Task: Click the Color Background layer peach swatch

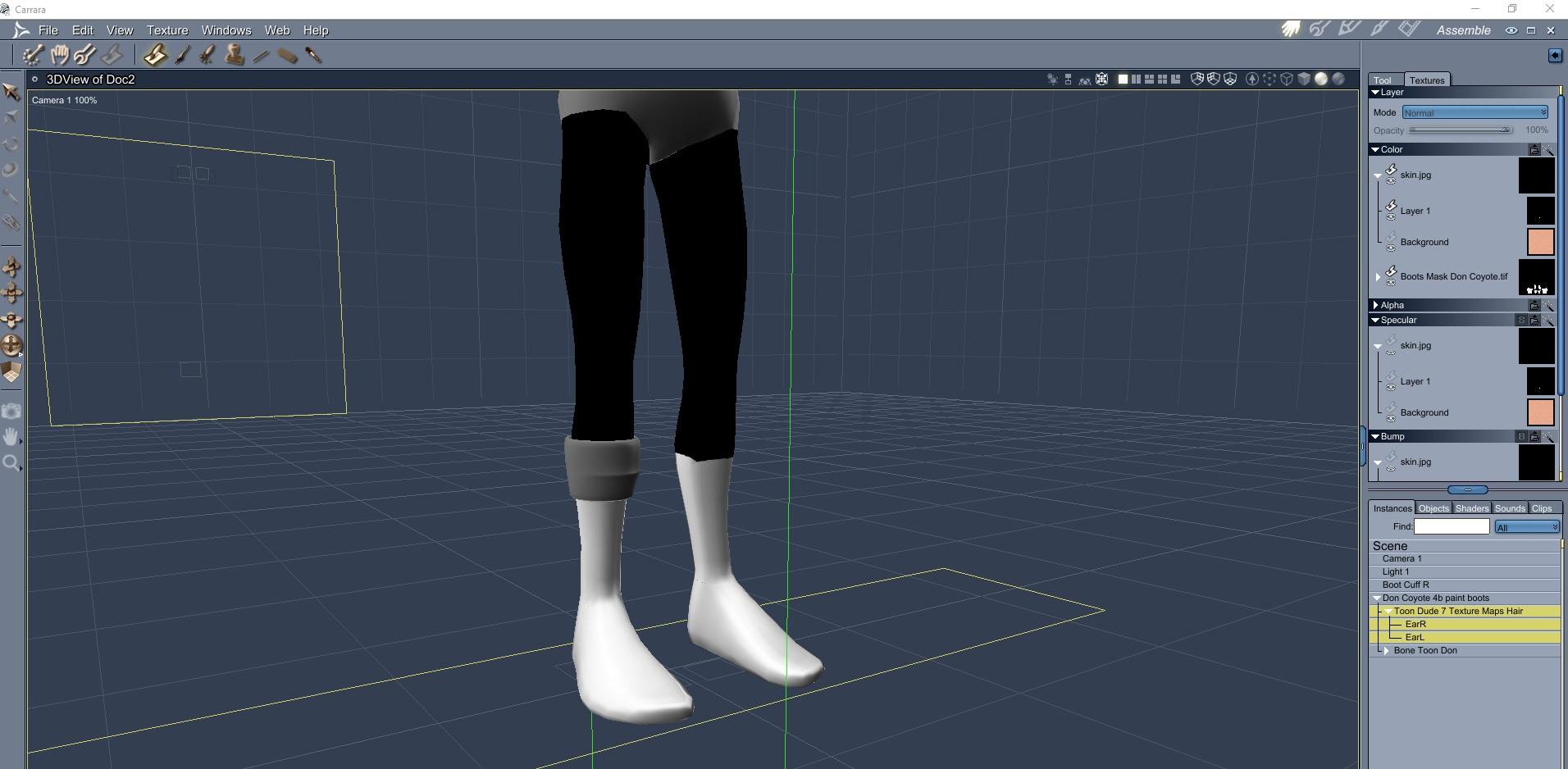Action: coord(1540,242)
